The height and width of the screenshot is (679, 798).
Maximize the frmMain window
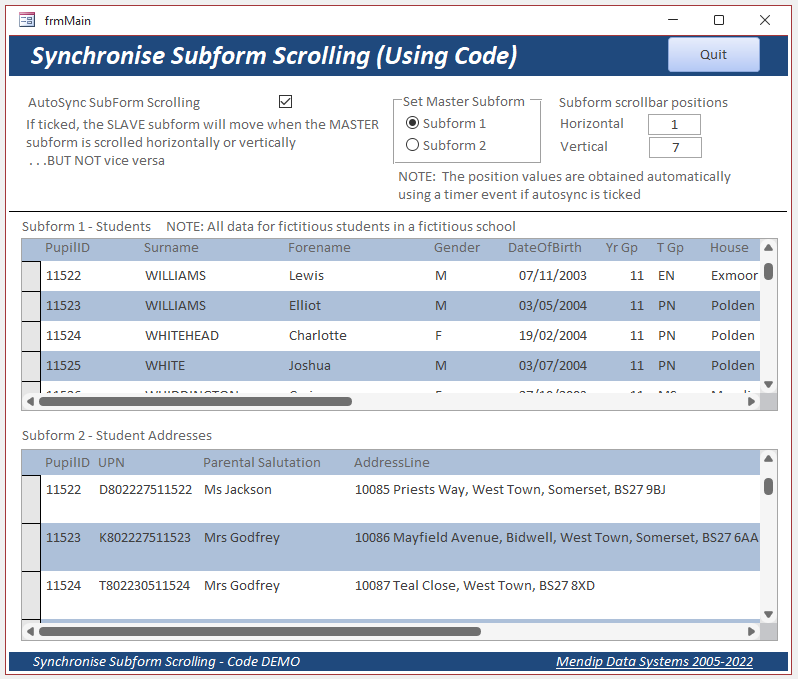pos(719,20)
